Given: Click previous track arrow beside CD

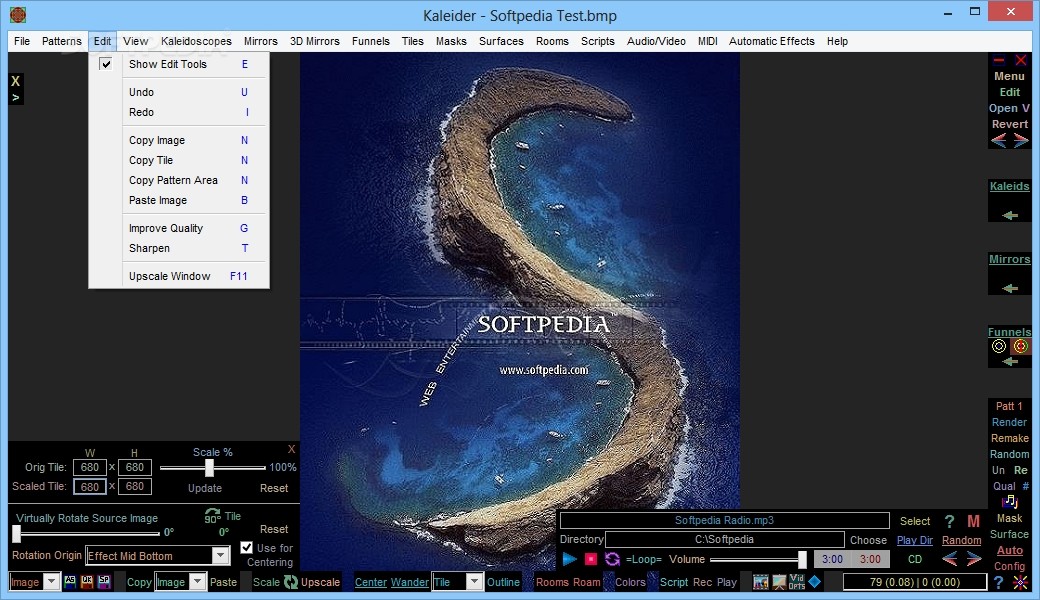Looking at the screenshot, I should [950, 559].
